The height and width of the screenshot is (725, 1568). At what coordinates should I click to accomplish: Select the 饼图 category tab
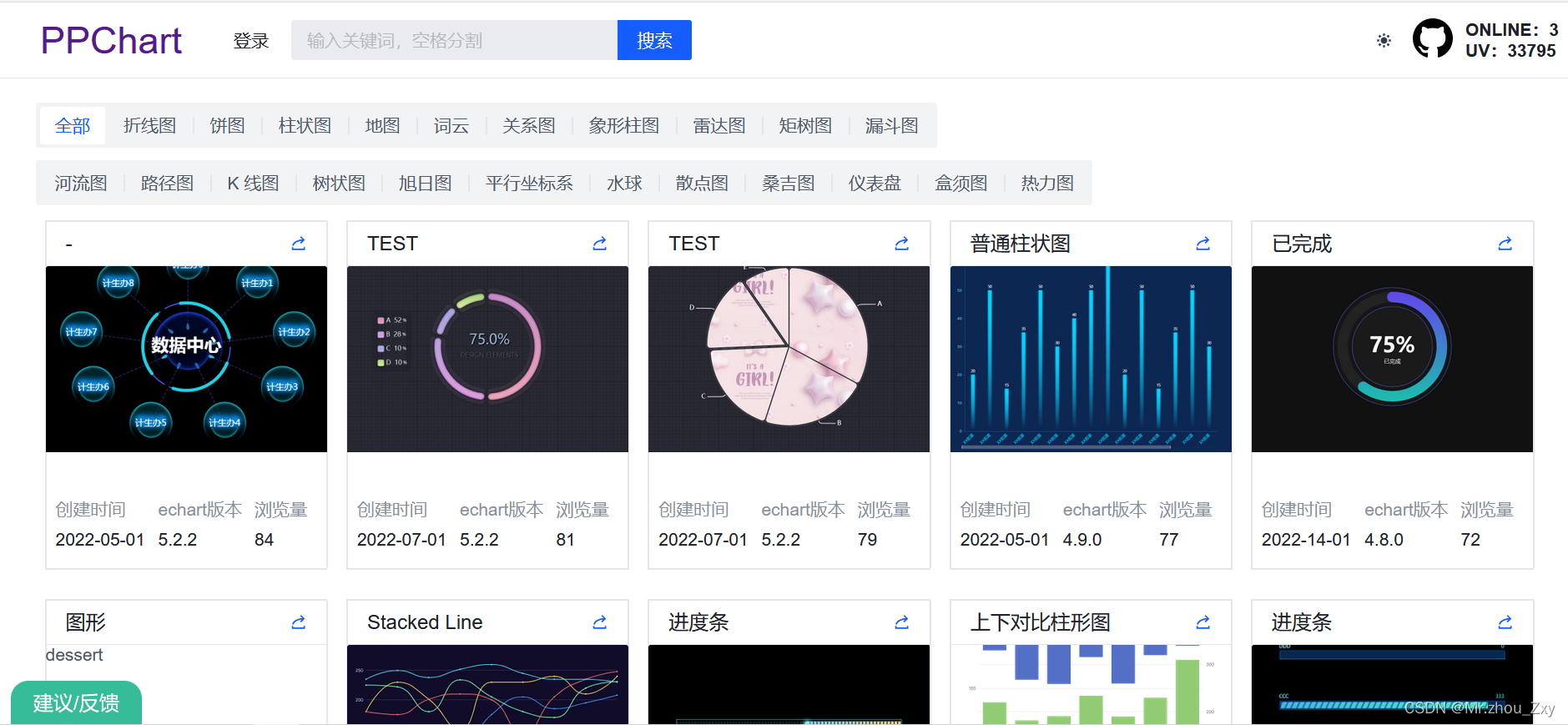click(227, 125)
